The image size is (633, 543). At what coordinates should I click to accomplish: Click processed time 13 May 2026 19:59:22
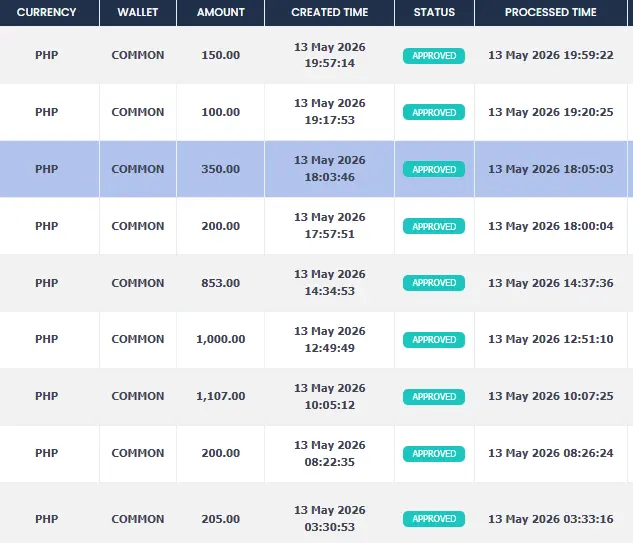(x=551, y=55)
